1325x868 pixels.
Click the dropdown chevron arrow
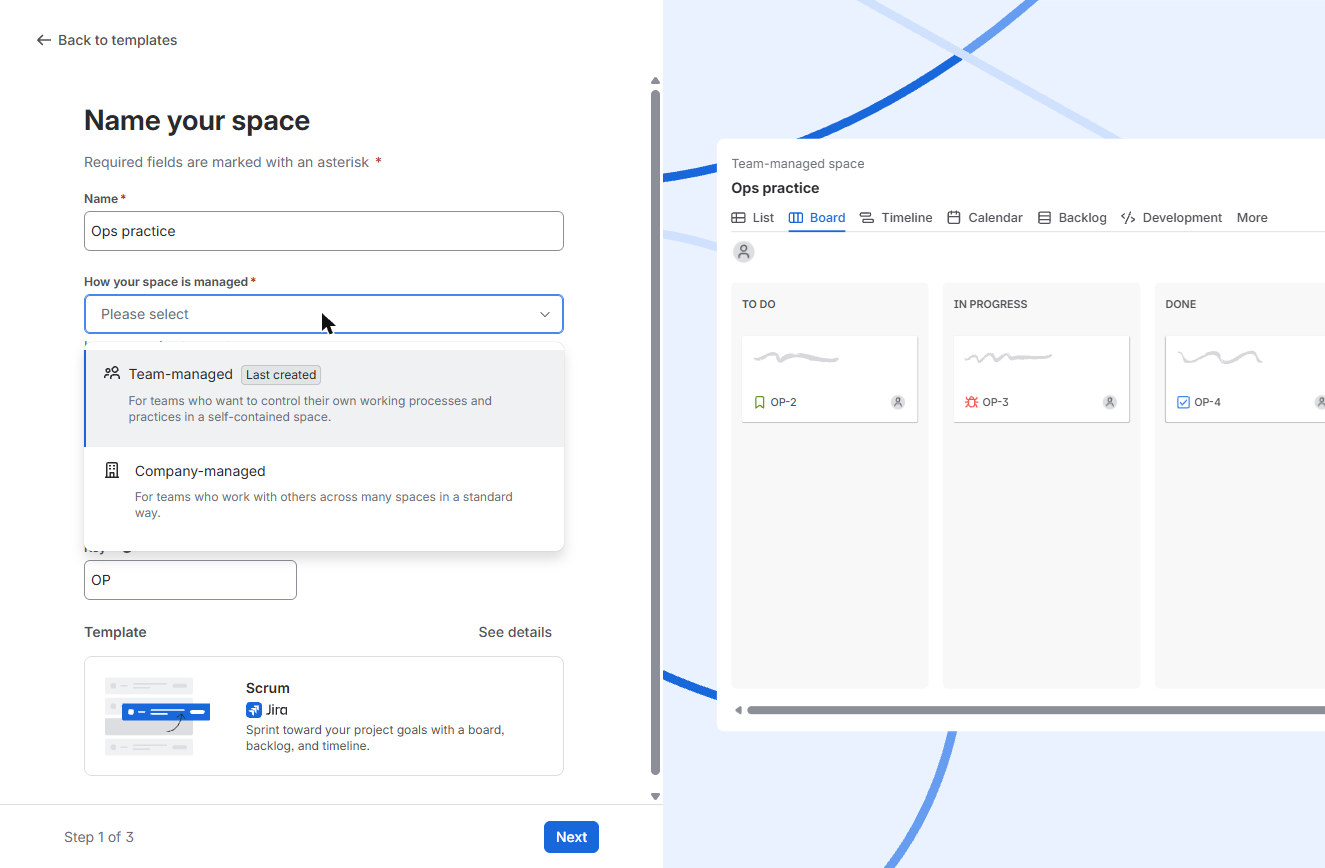(545, 314)
